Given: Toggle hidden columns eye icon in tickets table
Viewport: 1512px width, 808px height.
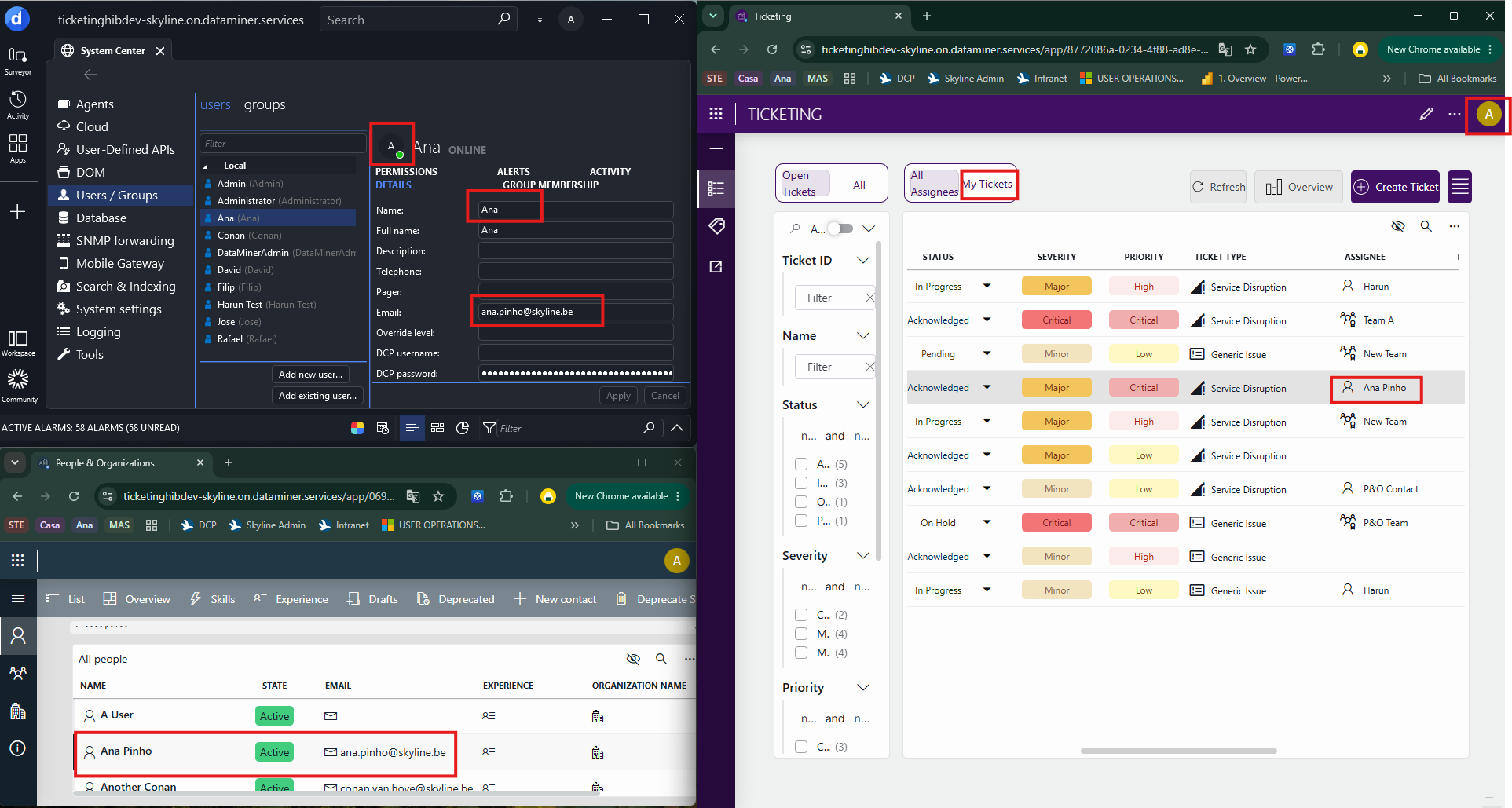Looking at the screenshot, I should [1398, 226].
